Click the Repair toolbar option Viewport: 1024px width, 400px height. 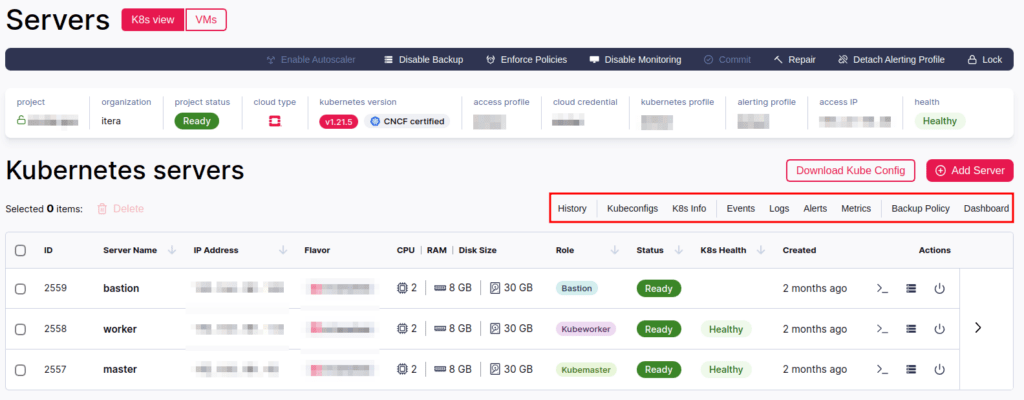point(795,60)
